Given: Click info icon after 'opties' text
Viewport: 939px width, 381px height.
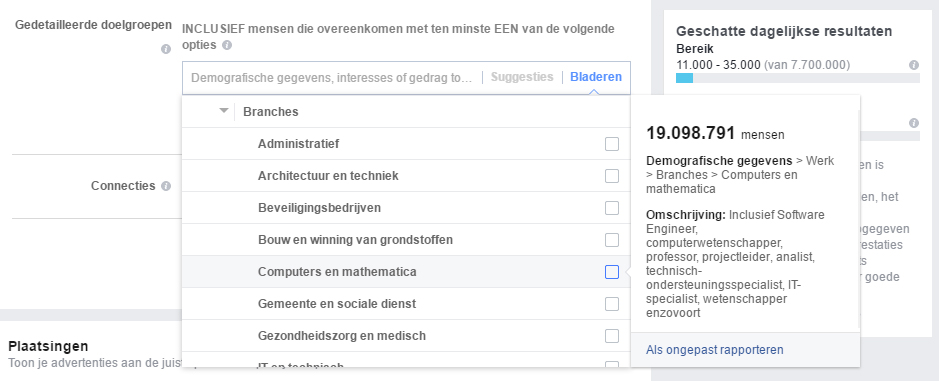Looking at the screenshot, I should (x=226, y=45).
